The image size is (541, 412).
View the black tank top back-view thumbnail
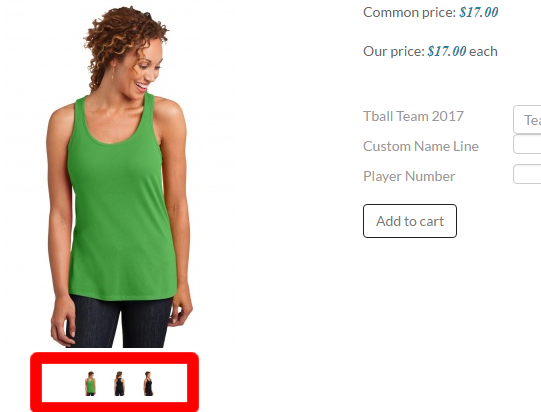click(x=119, y=383)
